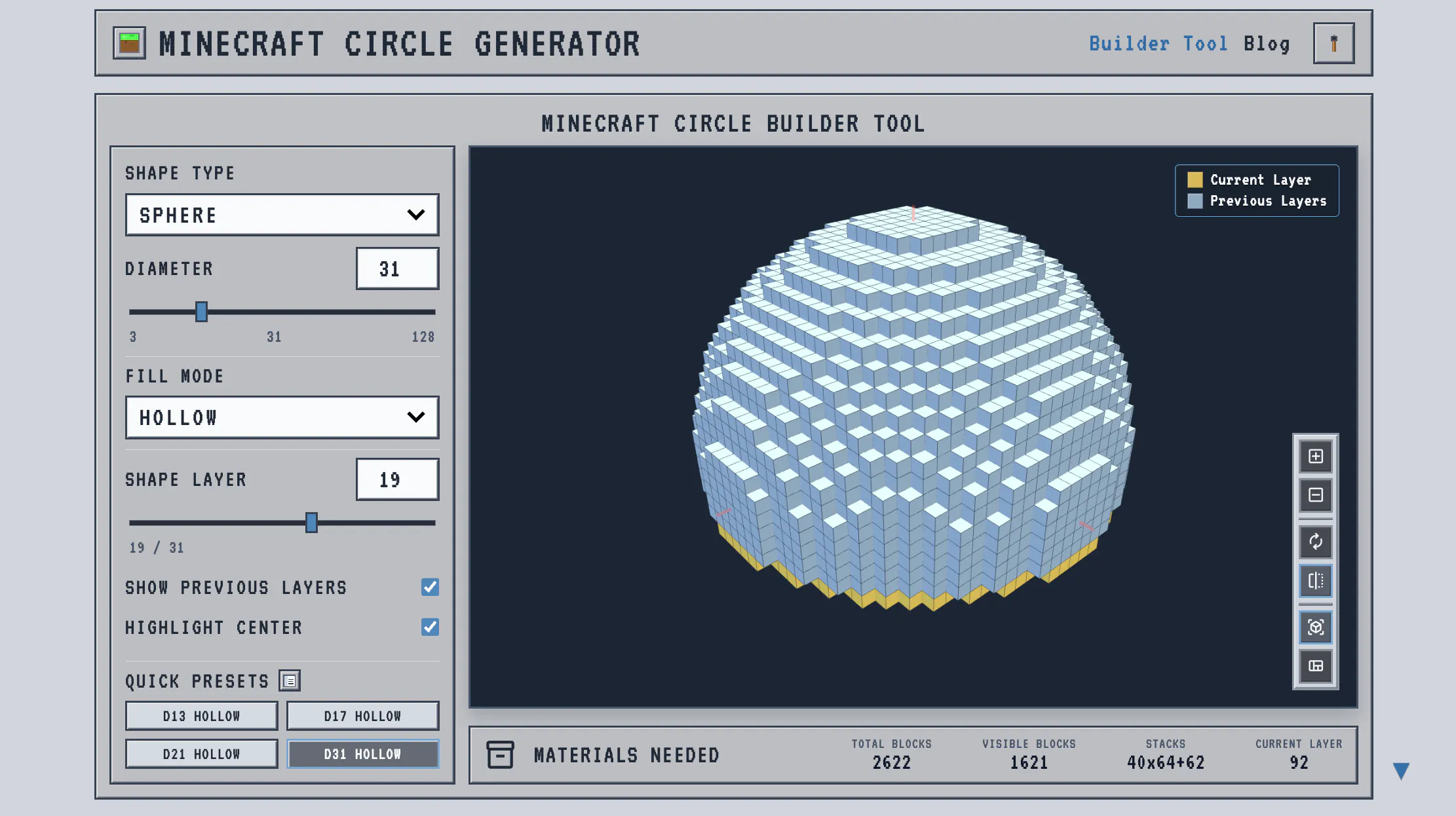Toggle the Highlight Center checkbox

[x=430, y=627]
